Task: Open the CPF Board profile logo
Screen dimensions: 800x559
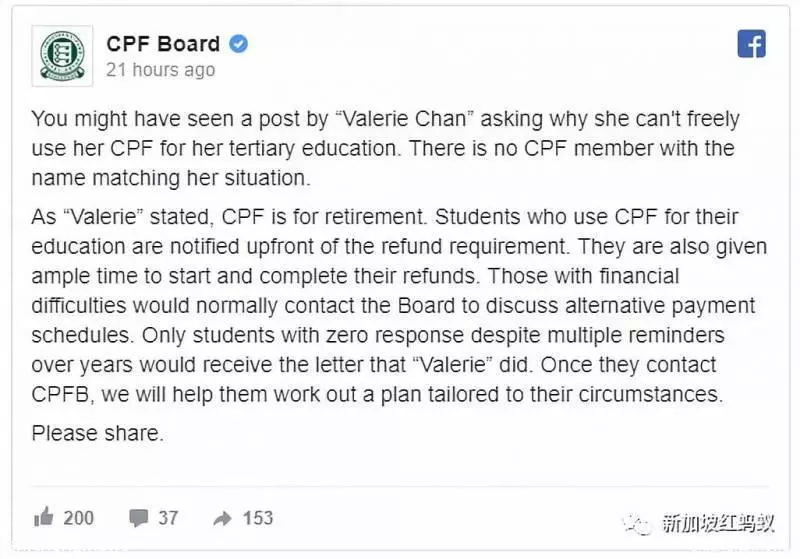Action: [62, 56]
